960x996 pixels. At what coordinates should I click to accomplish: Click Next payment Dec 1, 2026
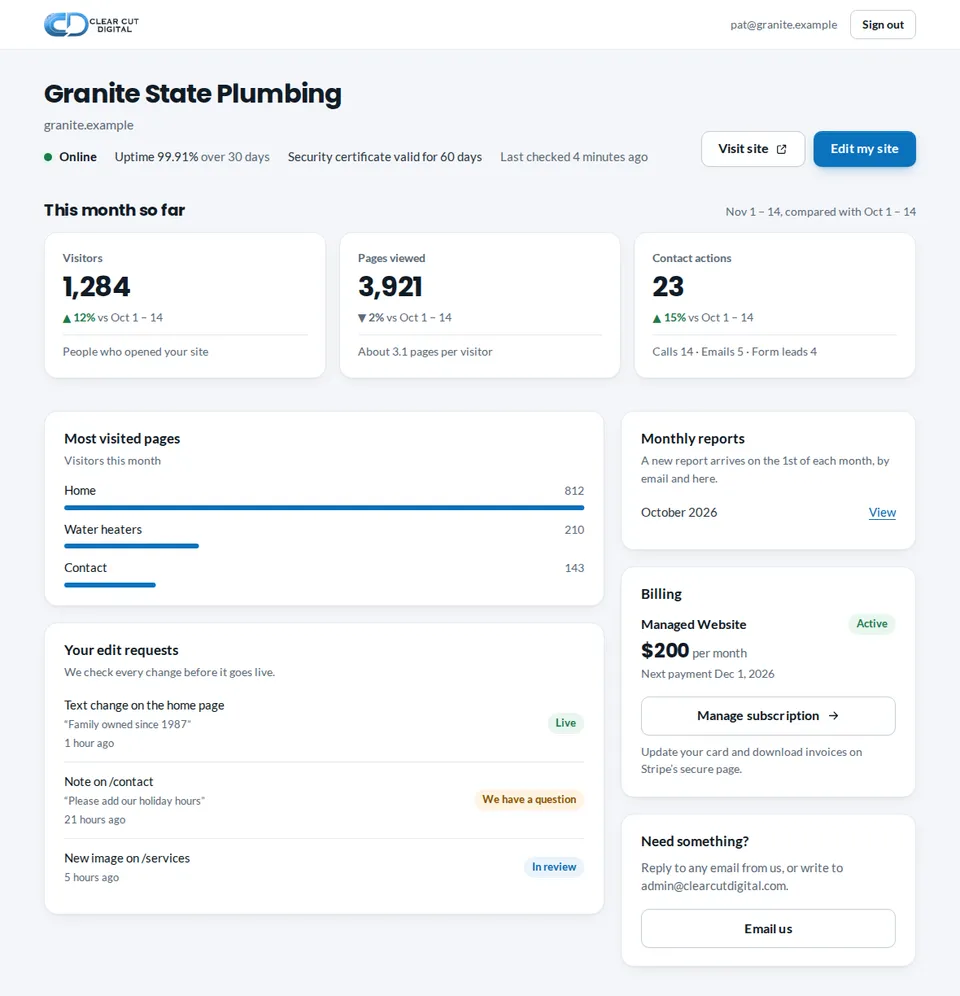[x=707, y=674]
